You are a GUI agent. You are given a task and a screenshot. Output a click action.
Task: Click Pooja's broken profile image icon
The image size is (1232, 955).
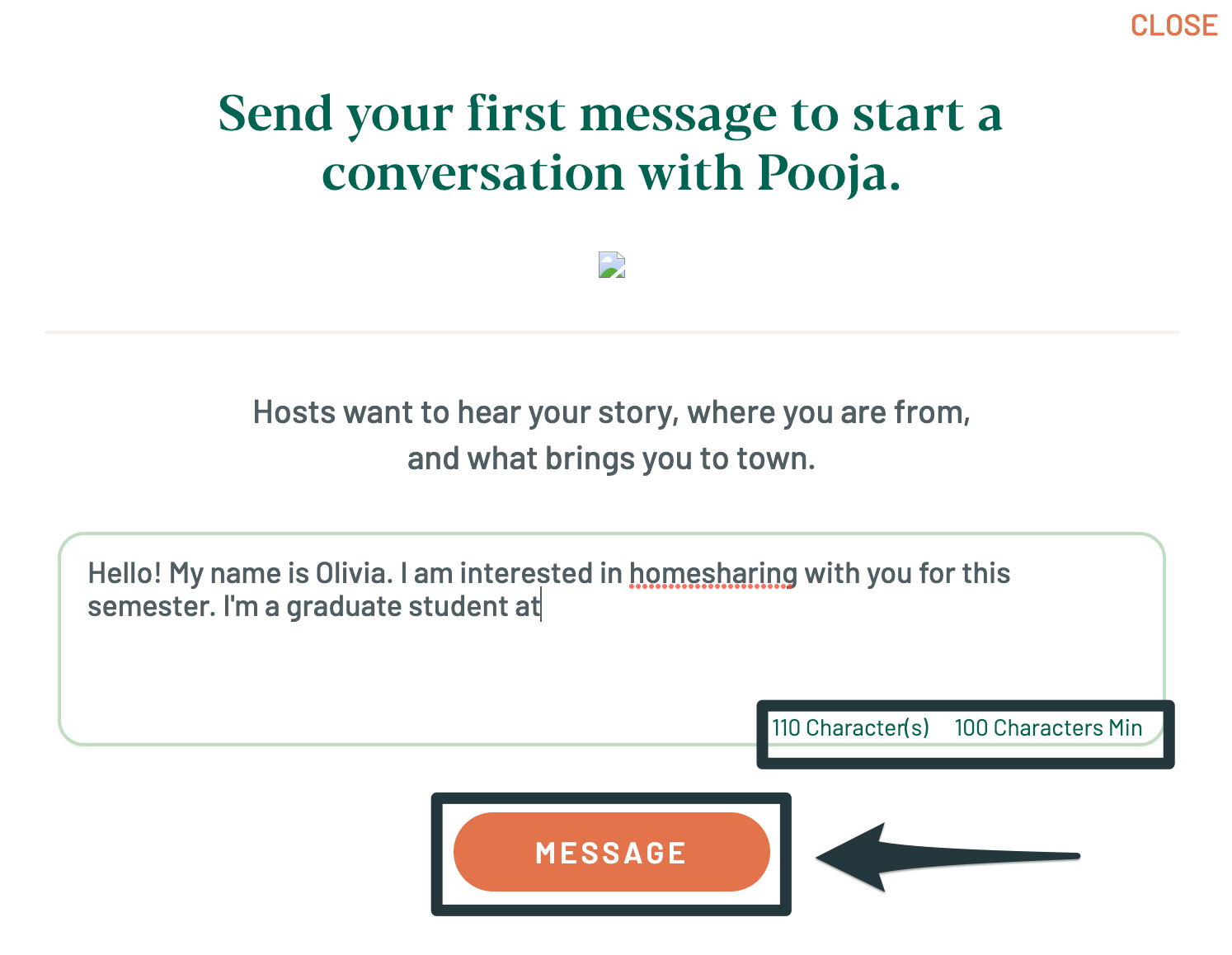pos(611,265)
